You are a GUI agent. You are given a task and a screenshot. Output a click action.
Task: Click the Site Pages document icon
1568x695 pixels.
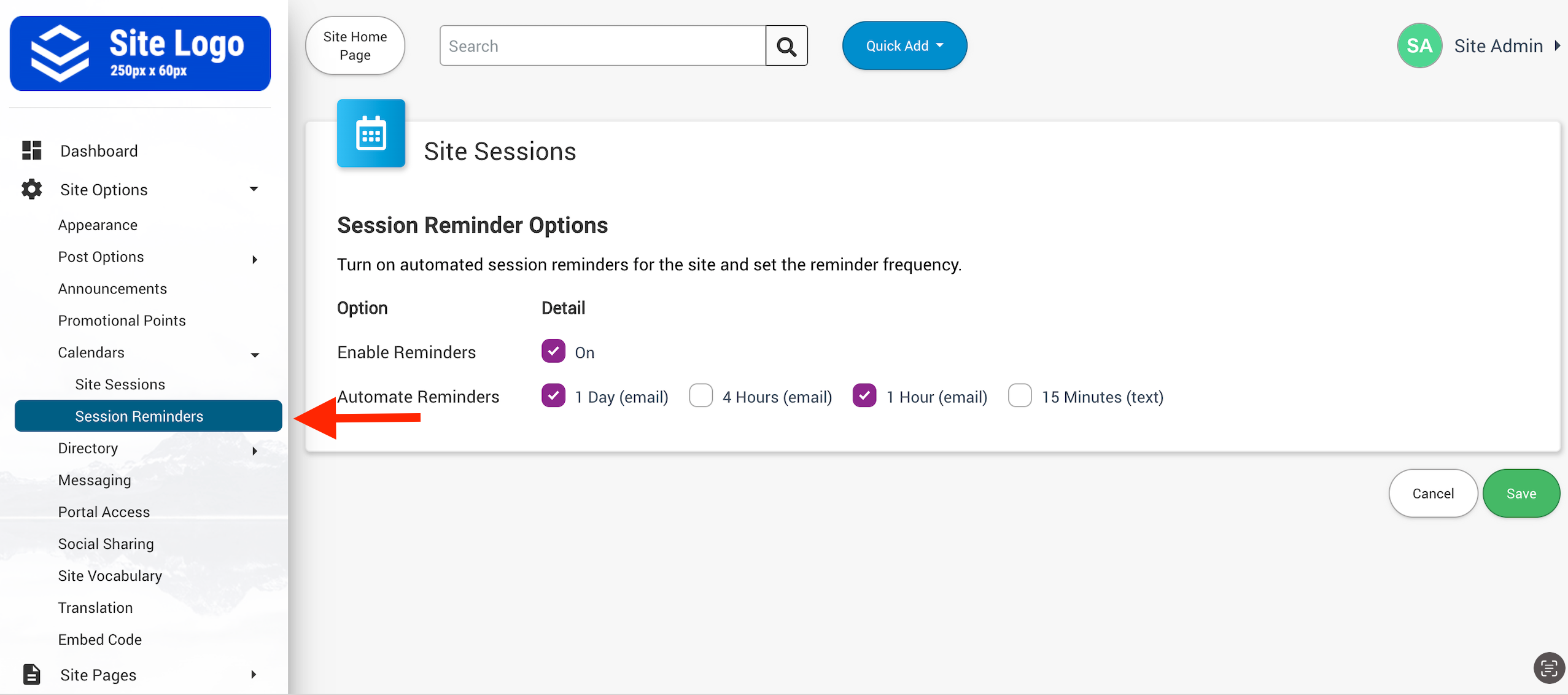32,674
